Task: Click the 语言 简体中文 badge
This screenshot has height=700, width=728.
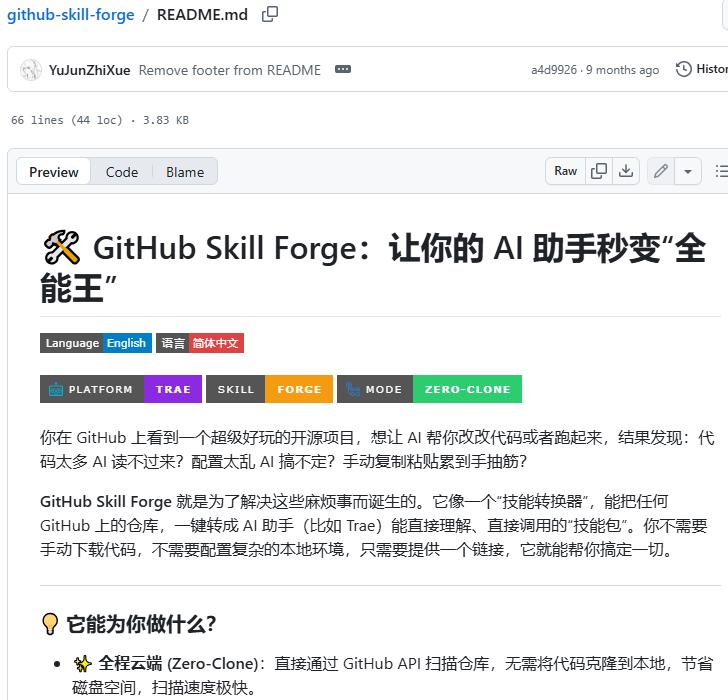Action: [x=200, y=343]
